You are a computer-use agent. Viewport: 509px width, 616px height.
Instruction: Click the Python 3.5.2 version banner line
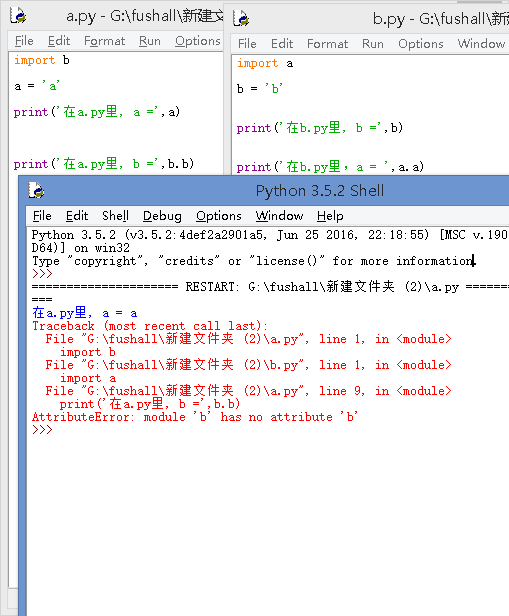coord(270,235)
